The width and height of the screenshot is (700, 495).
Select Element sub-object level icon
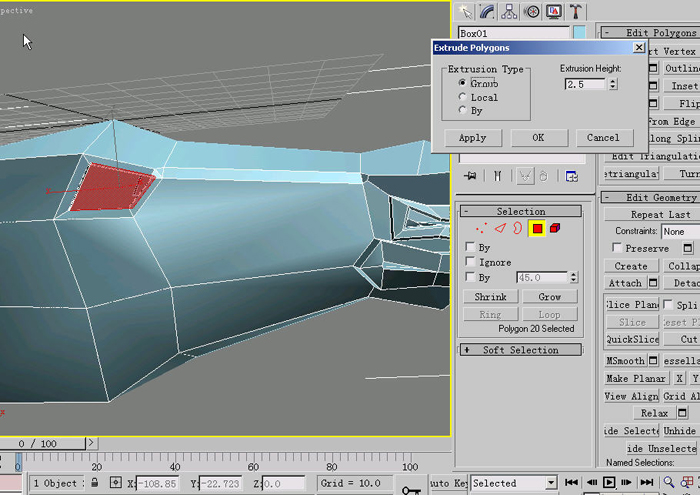555,228
